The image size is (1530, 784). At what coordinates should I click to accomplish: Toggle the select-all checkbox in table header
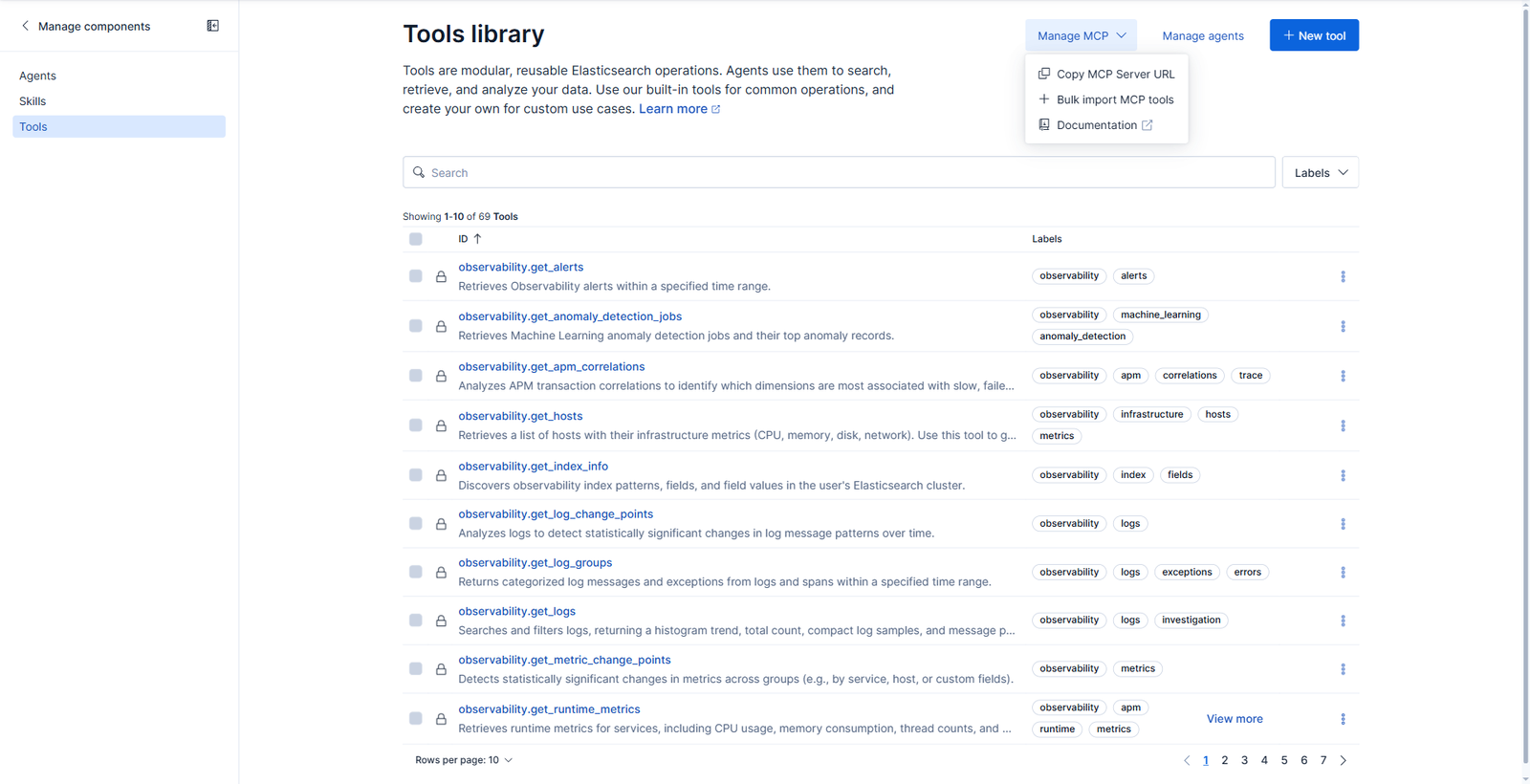[415, 239]
